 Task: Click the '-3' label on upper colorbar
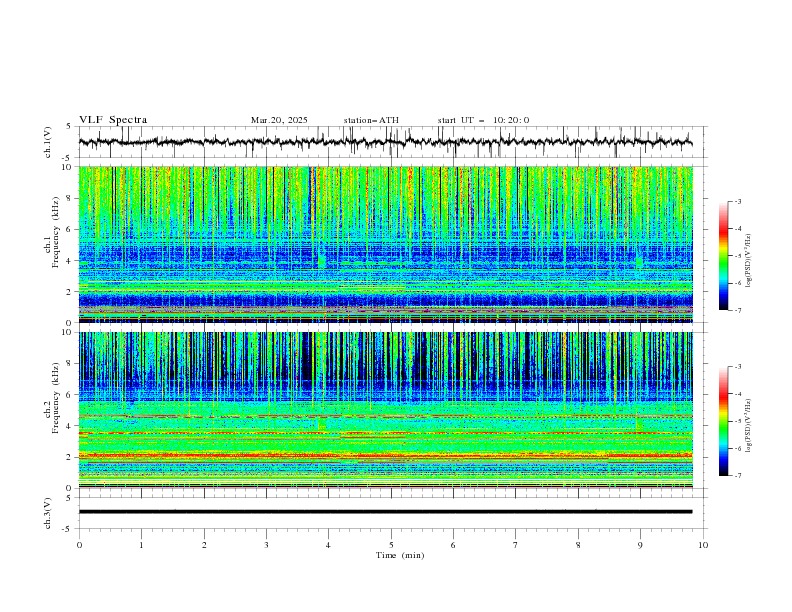coord(737,201)
